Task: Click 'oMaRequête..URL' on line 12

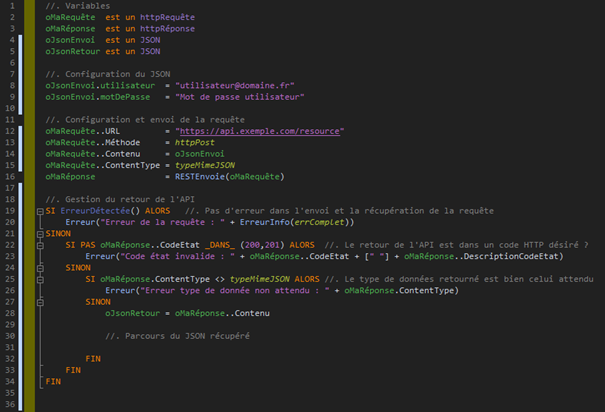Action: (x=83, y=131)
